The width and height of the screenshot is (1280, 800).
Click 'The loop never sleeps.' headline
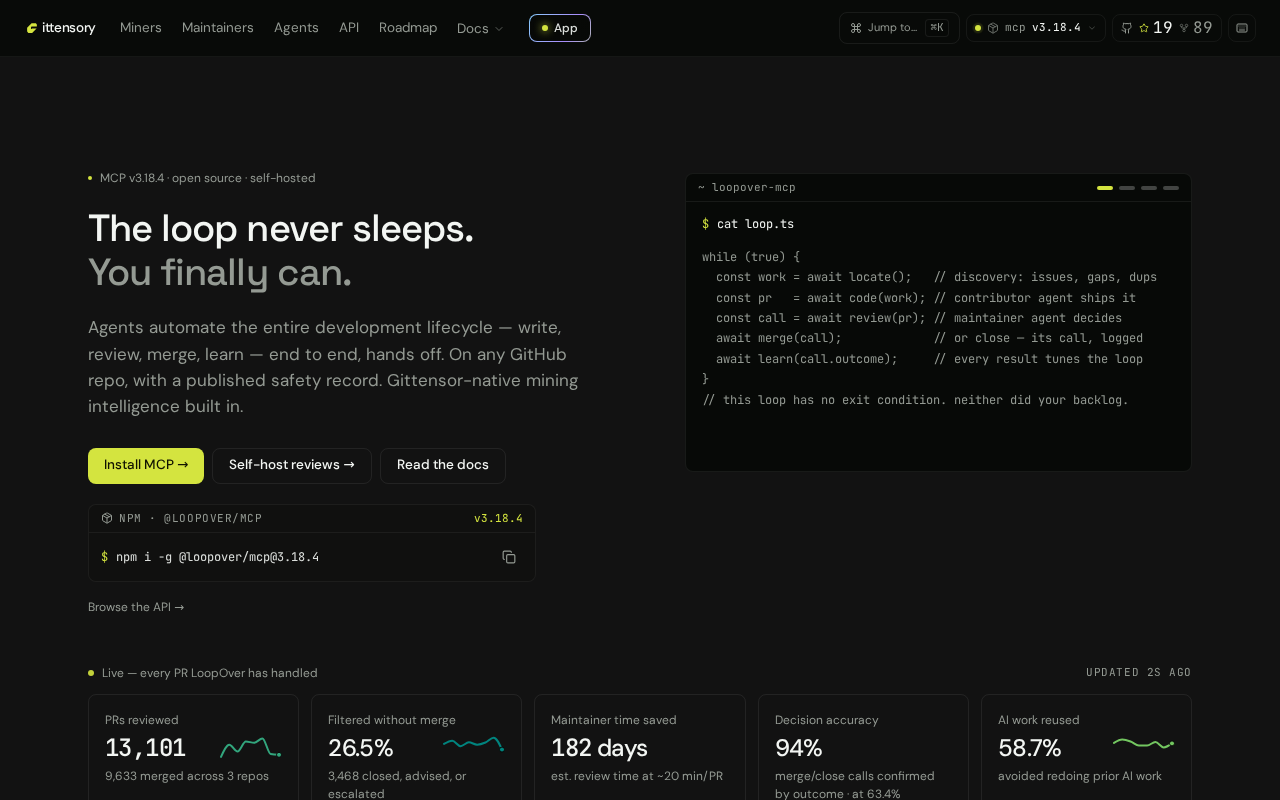click(281, 229)
